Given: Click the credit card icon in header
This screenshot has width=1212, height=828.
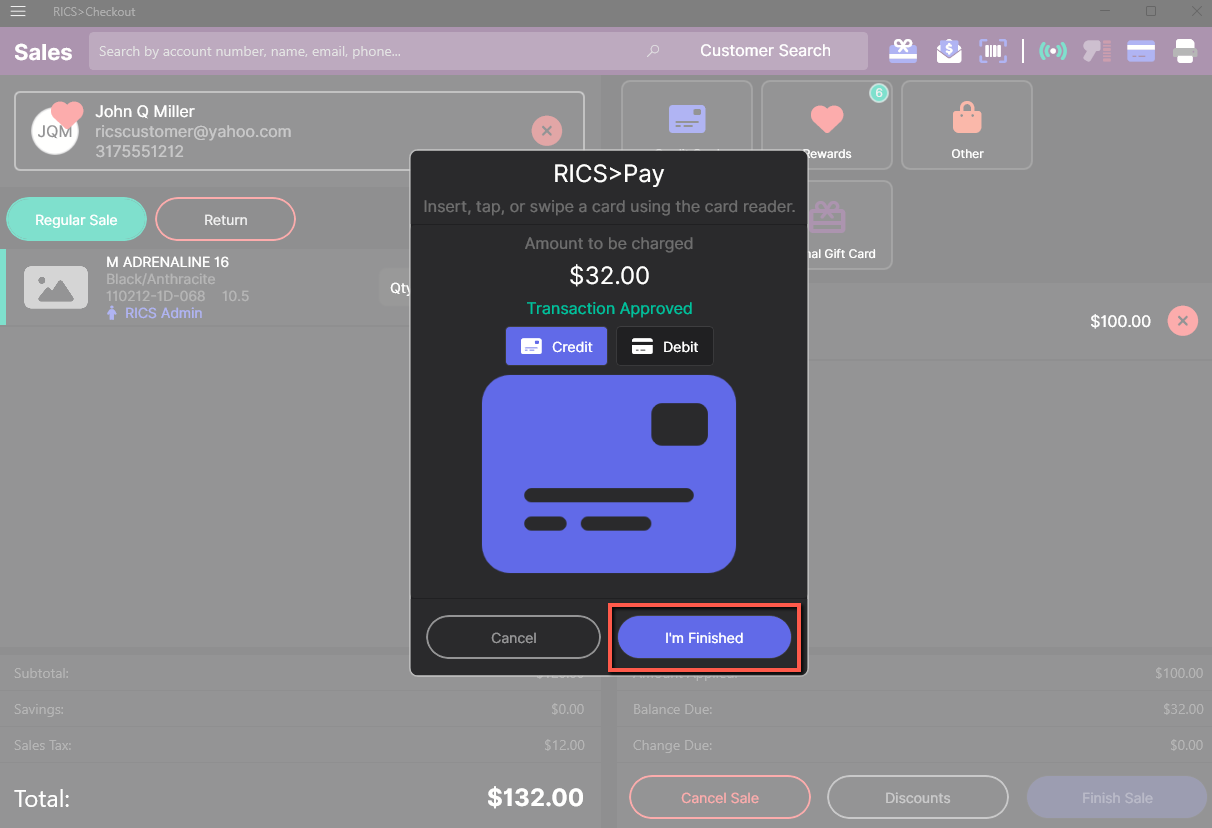Looking at the screenshot, I should click(x=1141, y=51).
